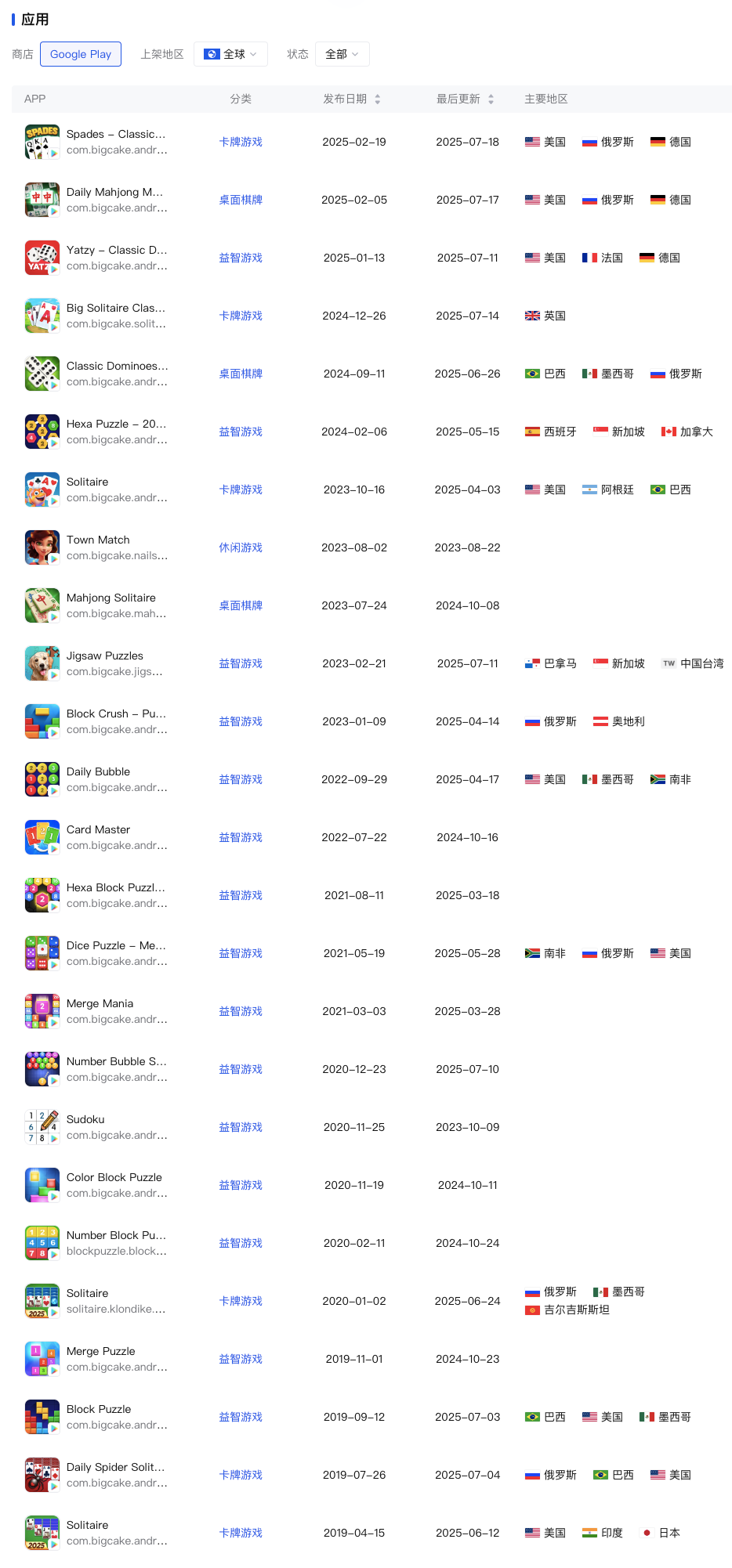Screen dimensions: 732x1568
Task: Click the 卡牌游戏 category for Spades
Action: point(241,142)
